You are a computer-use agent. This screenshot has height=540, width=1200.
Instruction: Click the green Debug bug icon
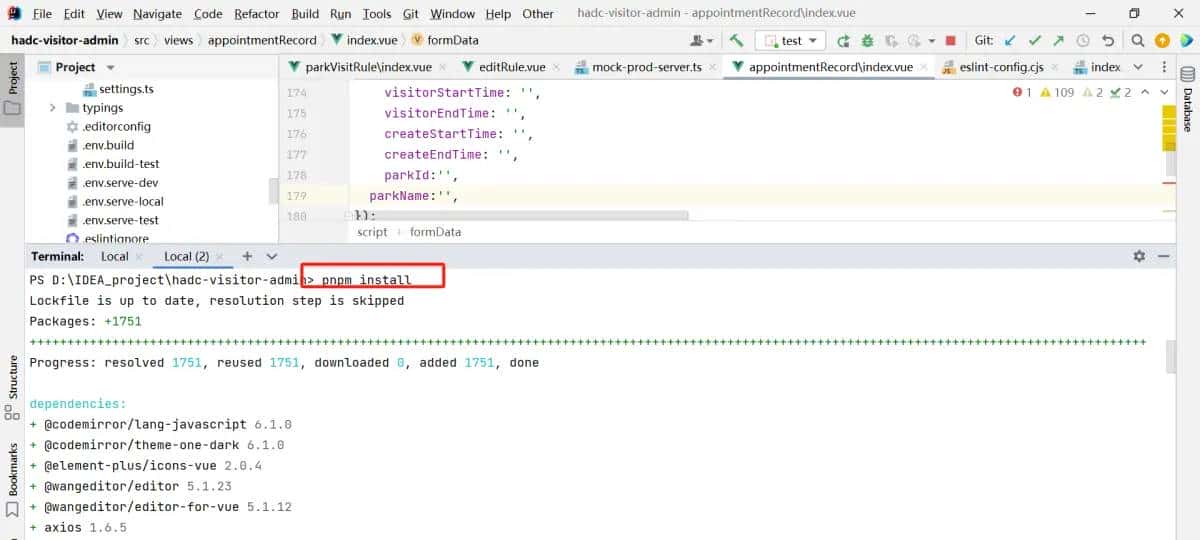pyautogui.click(x=867, y=41)
